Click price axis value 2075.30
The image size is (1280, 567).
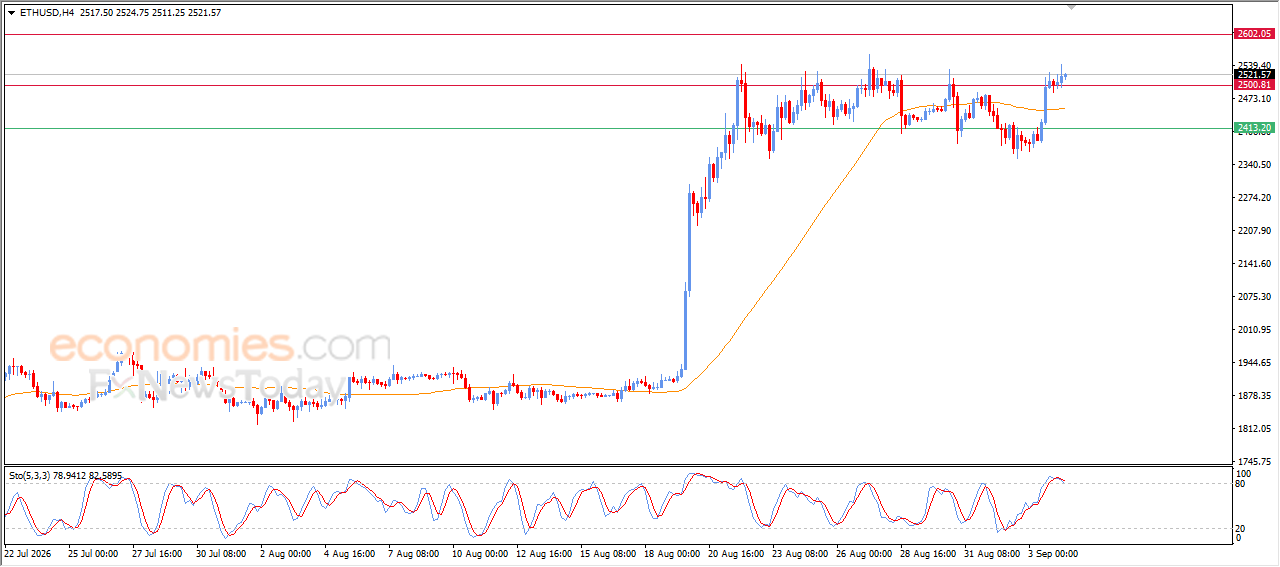(1254, 297)
